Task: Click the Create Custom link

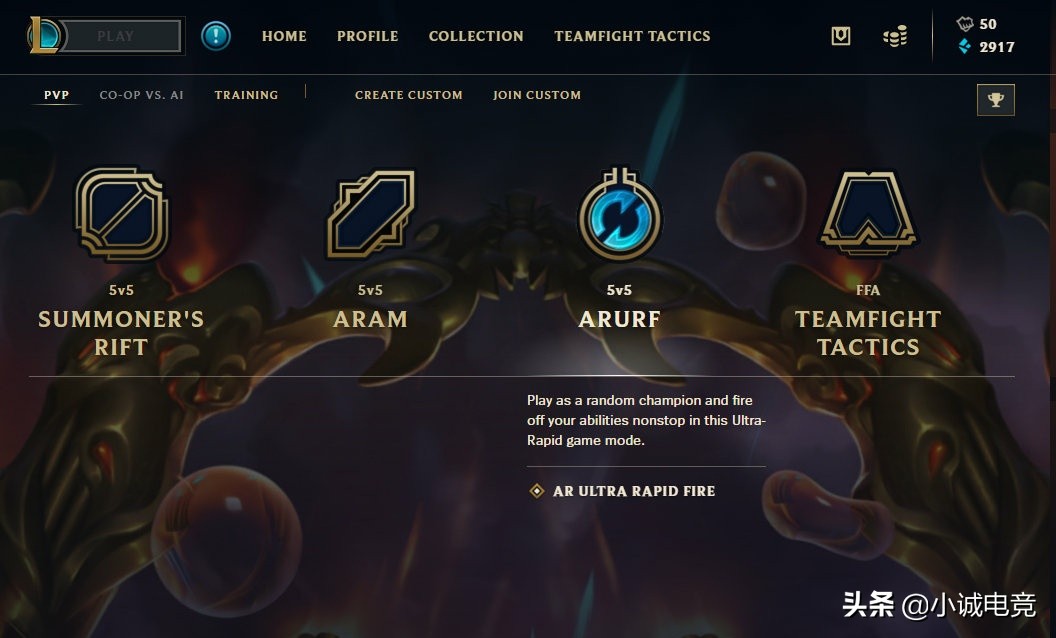Action: 409,95
